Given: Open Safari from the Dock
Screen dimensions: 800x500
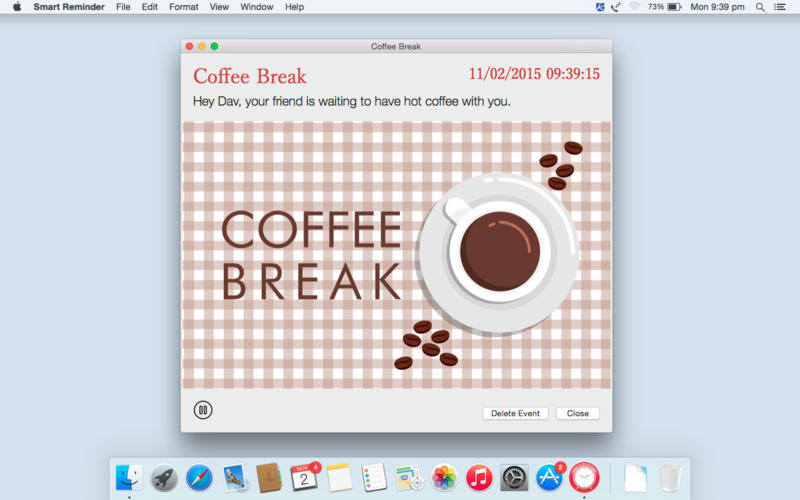Looking at the screenshot, I should [x=198, y=478].
